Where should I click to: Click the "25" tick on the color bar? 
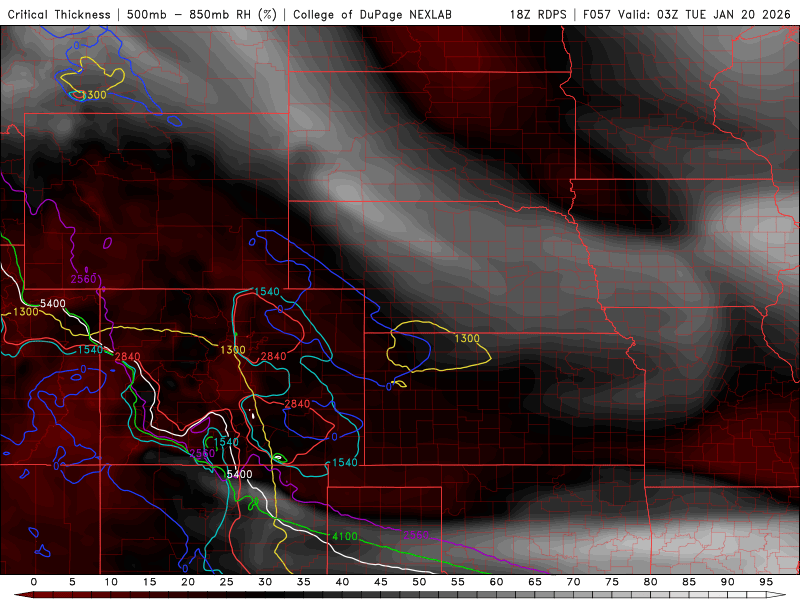coord(227,582)
